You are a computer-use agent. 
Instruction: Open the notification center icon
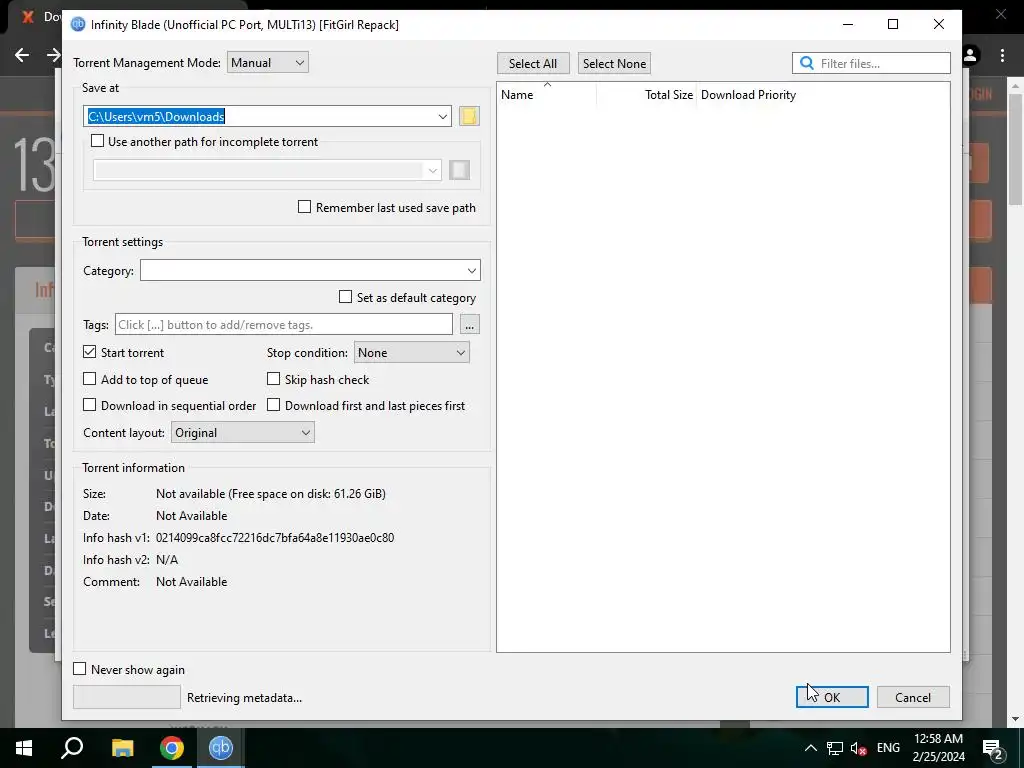993,748
